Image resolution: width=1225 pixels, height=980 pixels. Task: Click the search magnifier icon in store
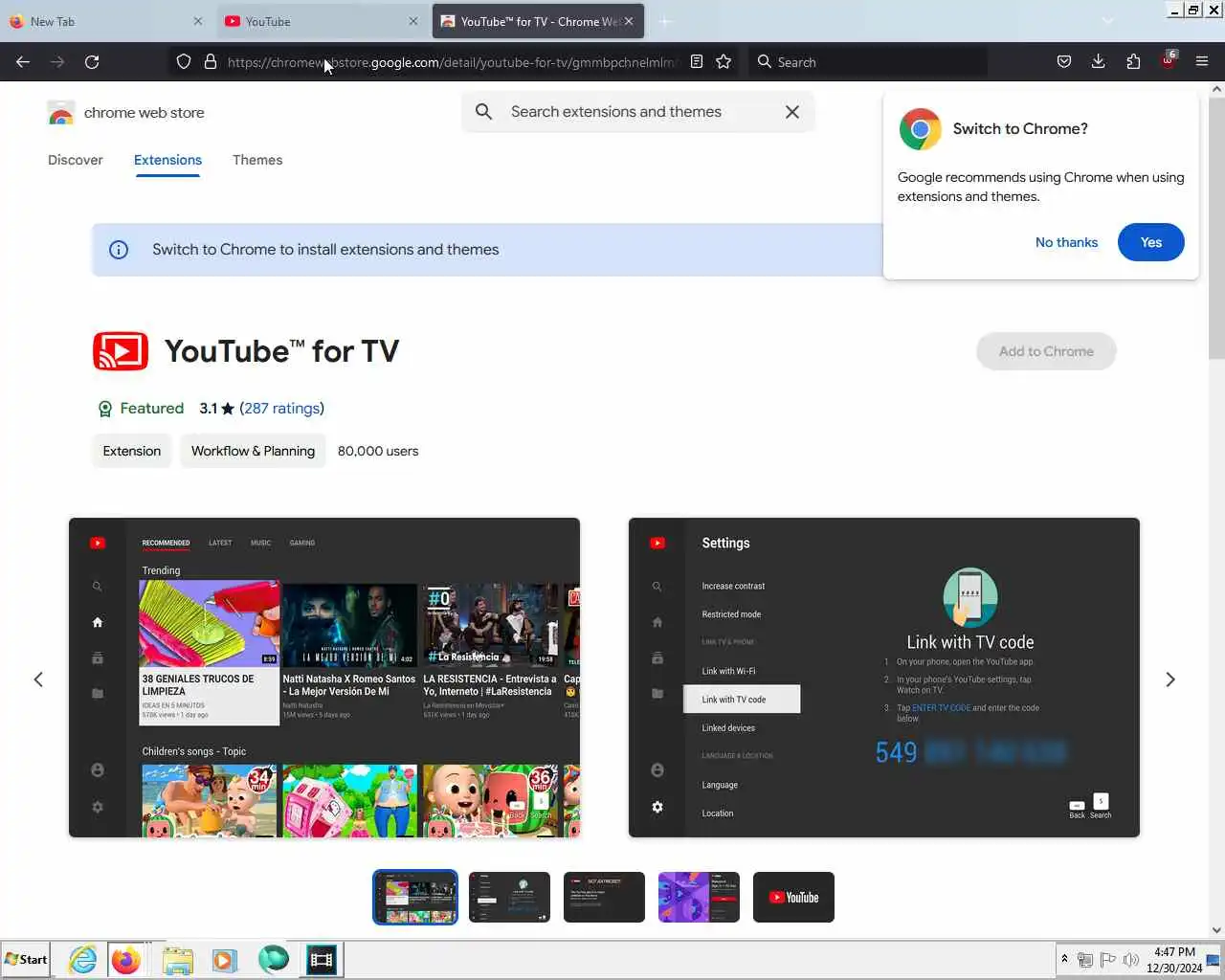click(484, 112)
